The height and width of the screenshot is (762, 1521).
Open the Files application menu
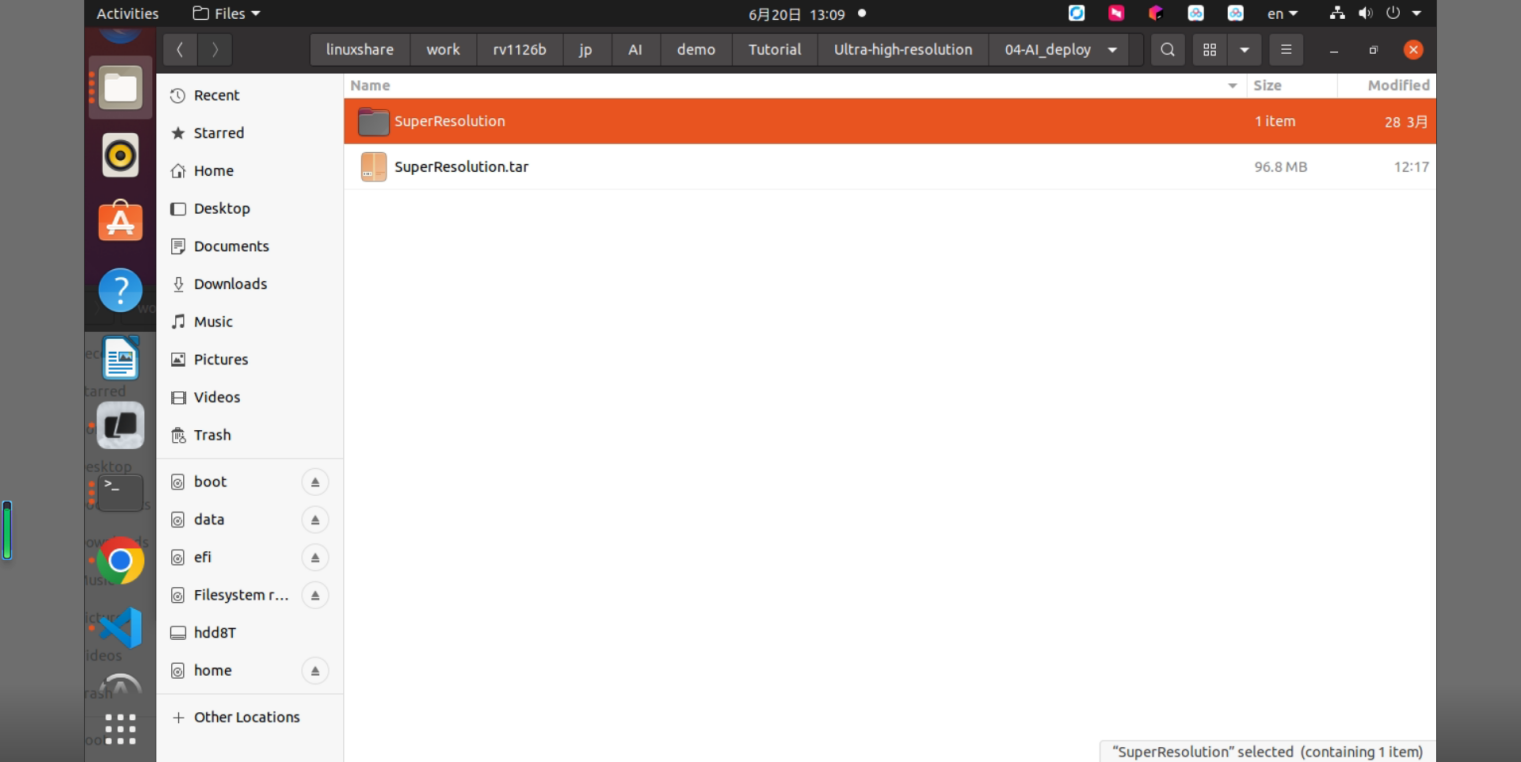coord(226,13)
